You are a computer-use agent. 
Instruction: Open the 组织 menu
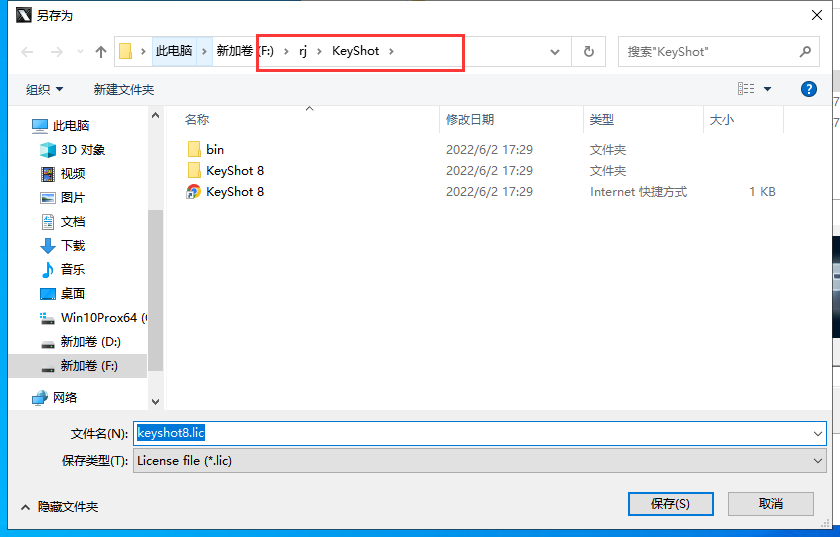[x=44, y=90]
